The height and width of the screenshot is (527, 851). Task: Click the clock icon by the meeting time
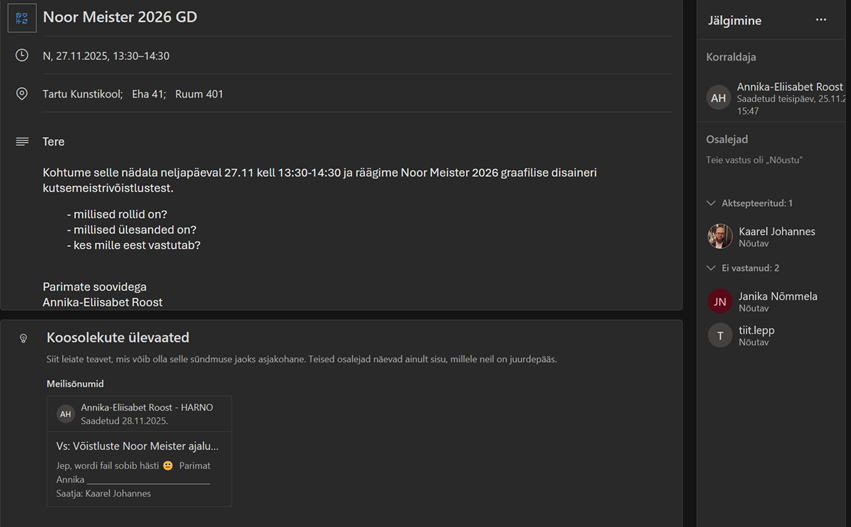pyautogui.click(x=22, y=56)
